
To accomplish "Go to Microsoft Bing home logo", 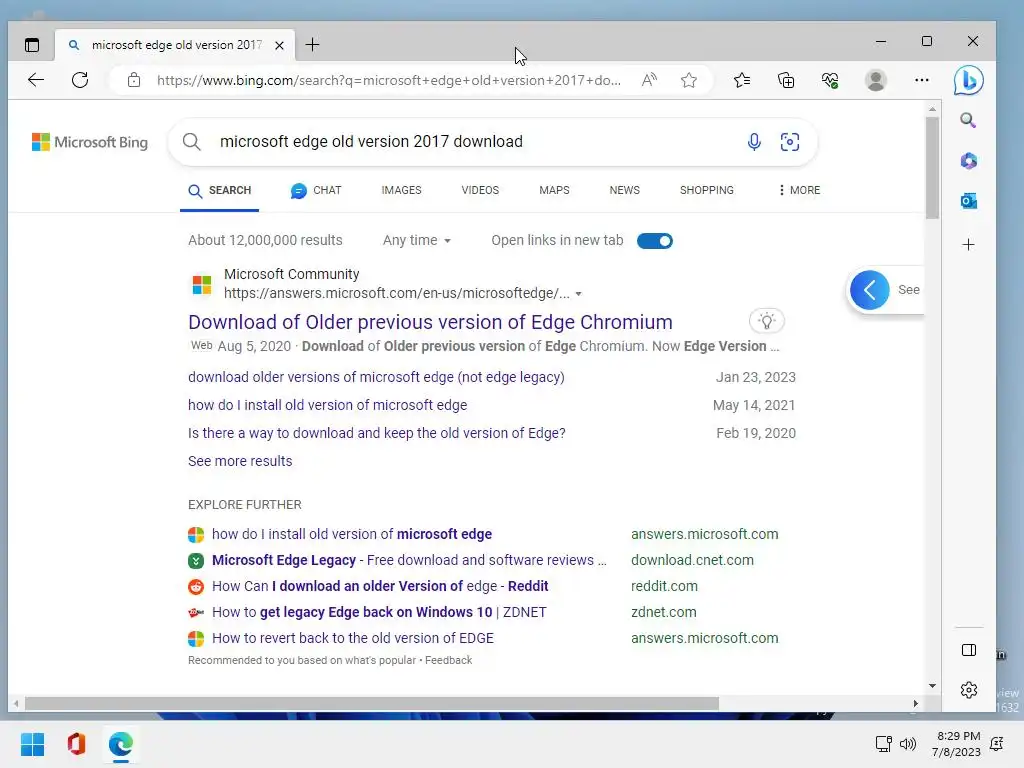I will 90,142.
